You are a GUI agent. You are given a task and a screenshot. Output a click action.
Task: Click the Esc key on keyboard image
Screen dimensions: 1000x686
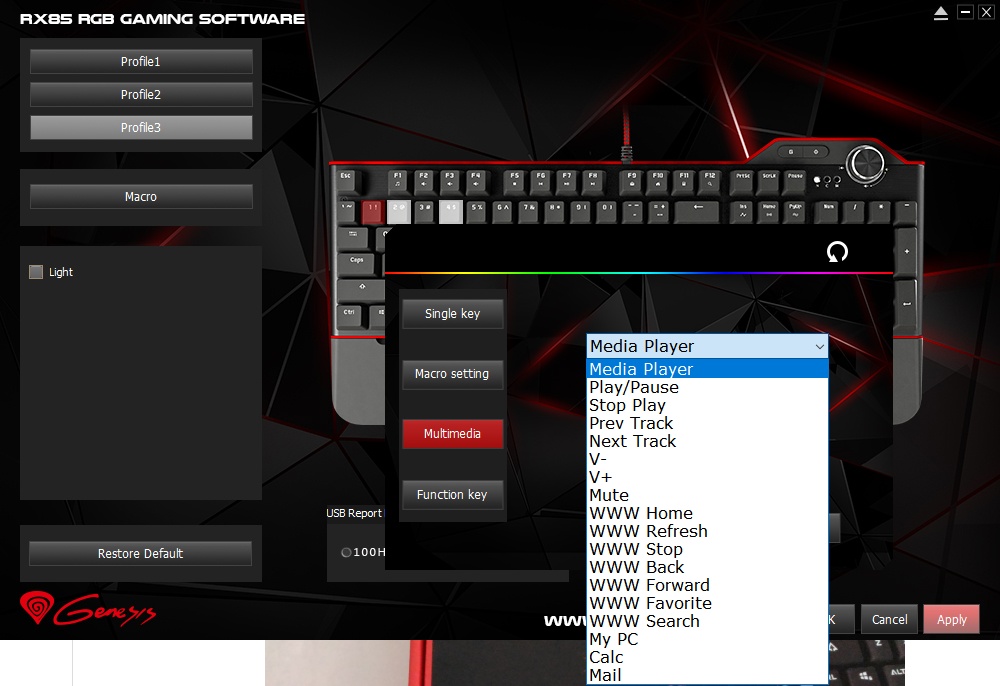tap(348, 181)
